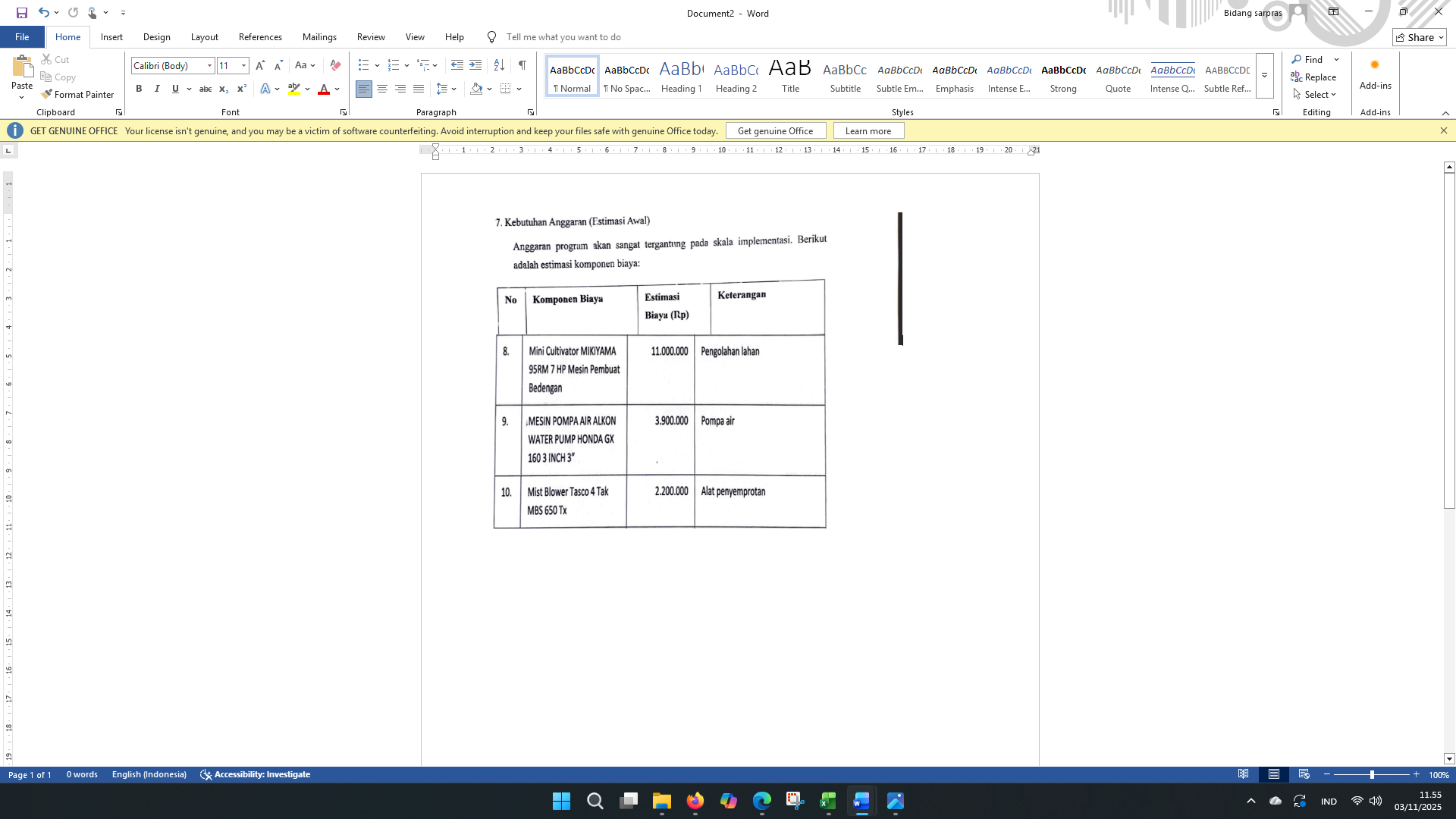Expand the Select dropdown in Editing
The width and height of the screenshot is (1456, 819).
coord(1314,95)
